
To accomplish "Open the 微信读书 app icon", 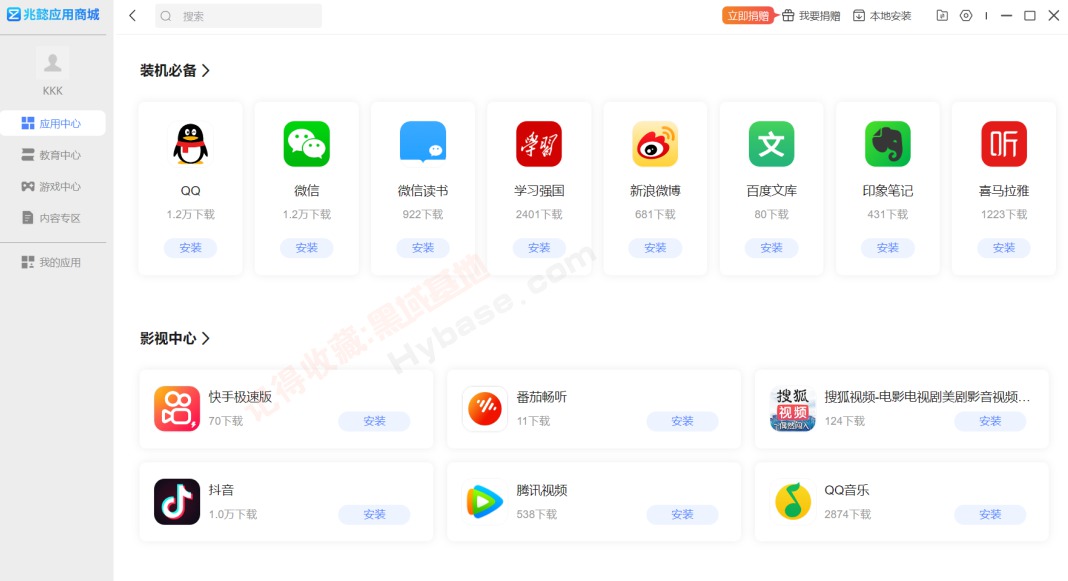I will (423, 144).
